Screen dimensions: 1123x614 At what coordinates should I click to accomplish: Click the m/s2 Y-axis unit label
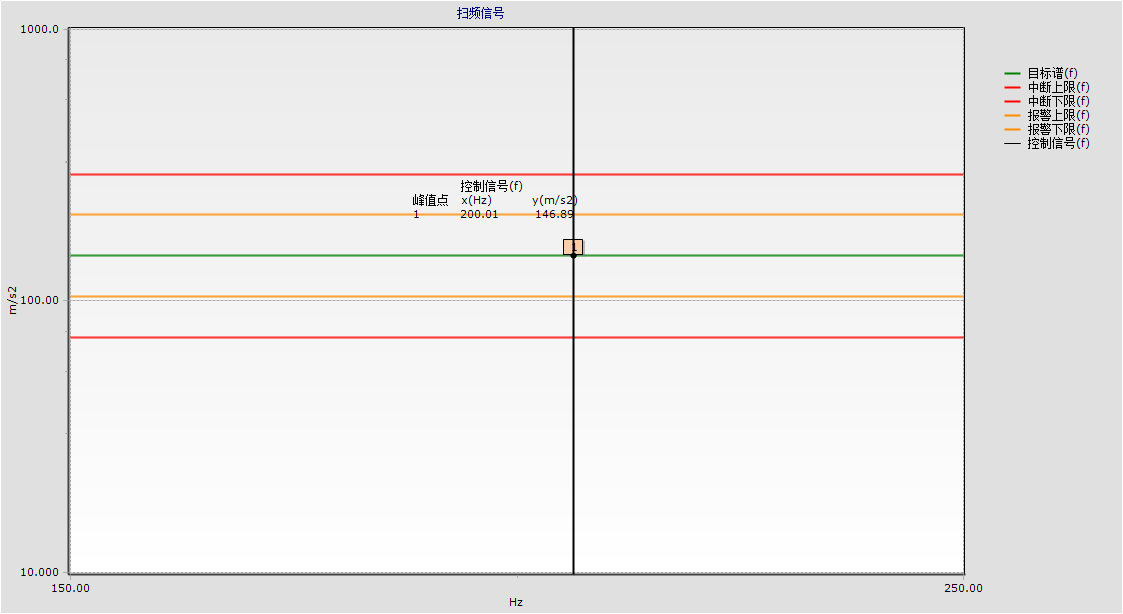pyautogui.click(x=13, y=300)
